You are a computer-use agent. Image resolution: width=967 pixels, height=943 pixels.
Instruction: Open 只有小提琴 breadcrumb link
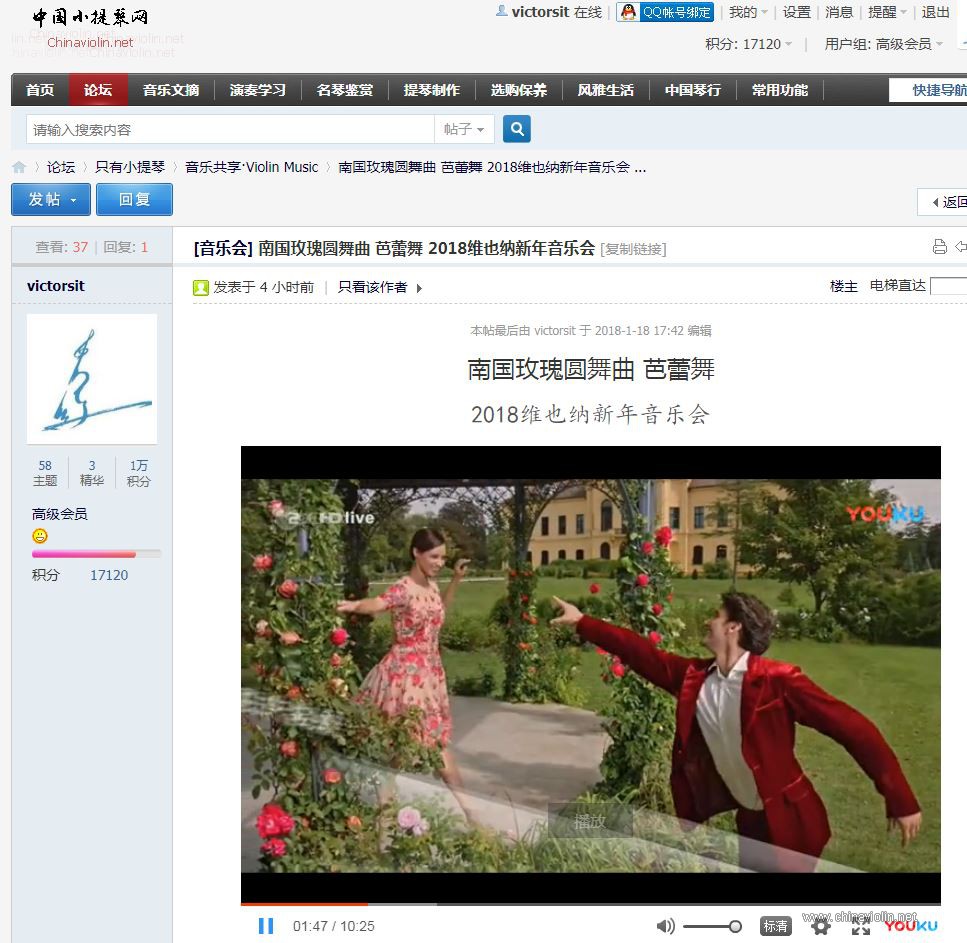[x=130, y=167]
